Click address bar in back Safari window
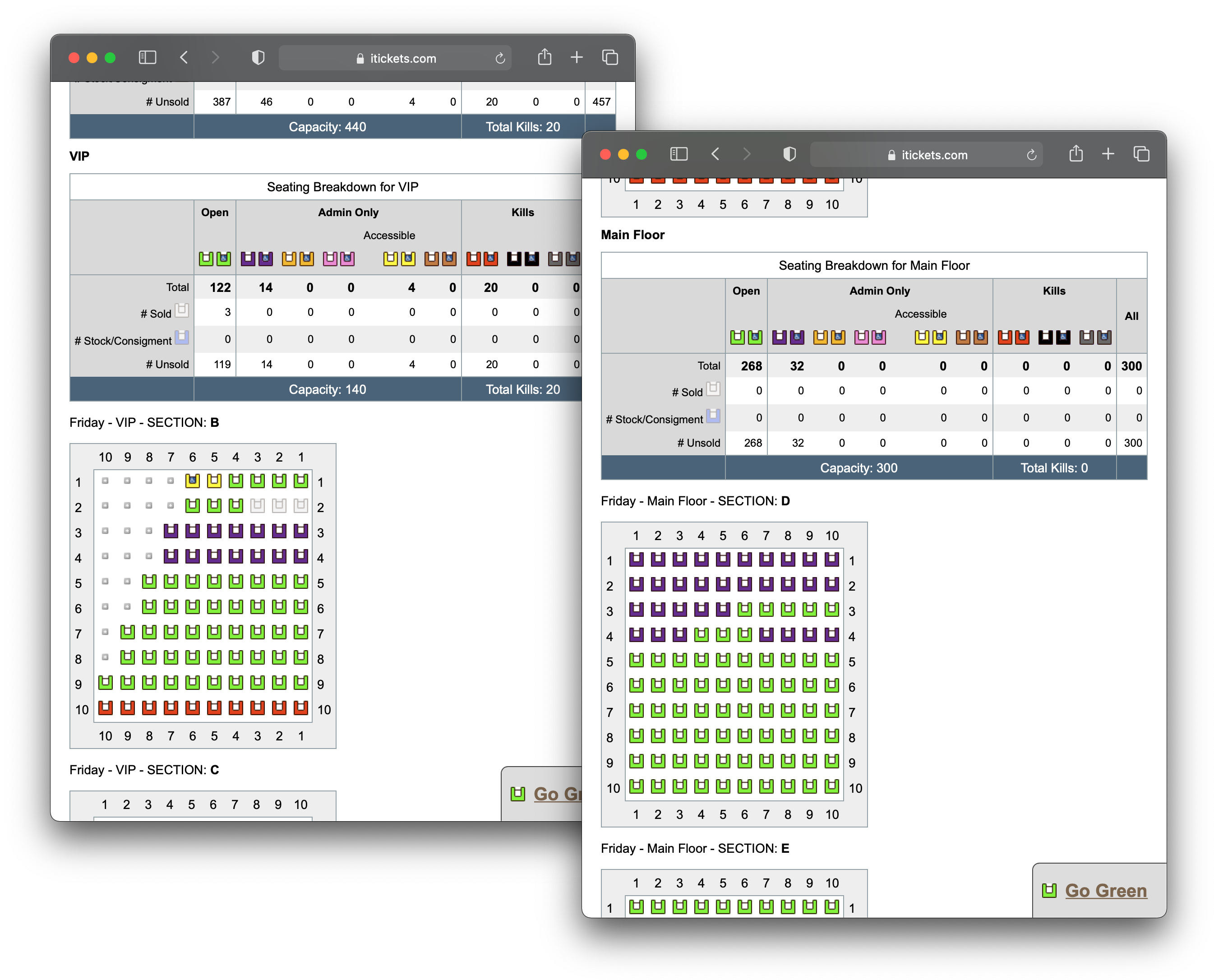This screenshot has height=980, width=1214. point(394,58)
